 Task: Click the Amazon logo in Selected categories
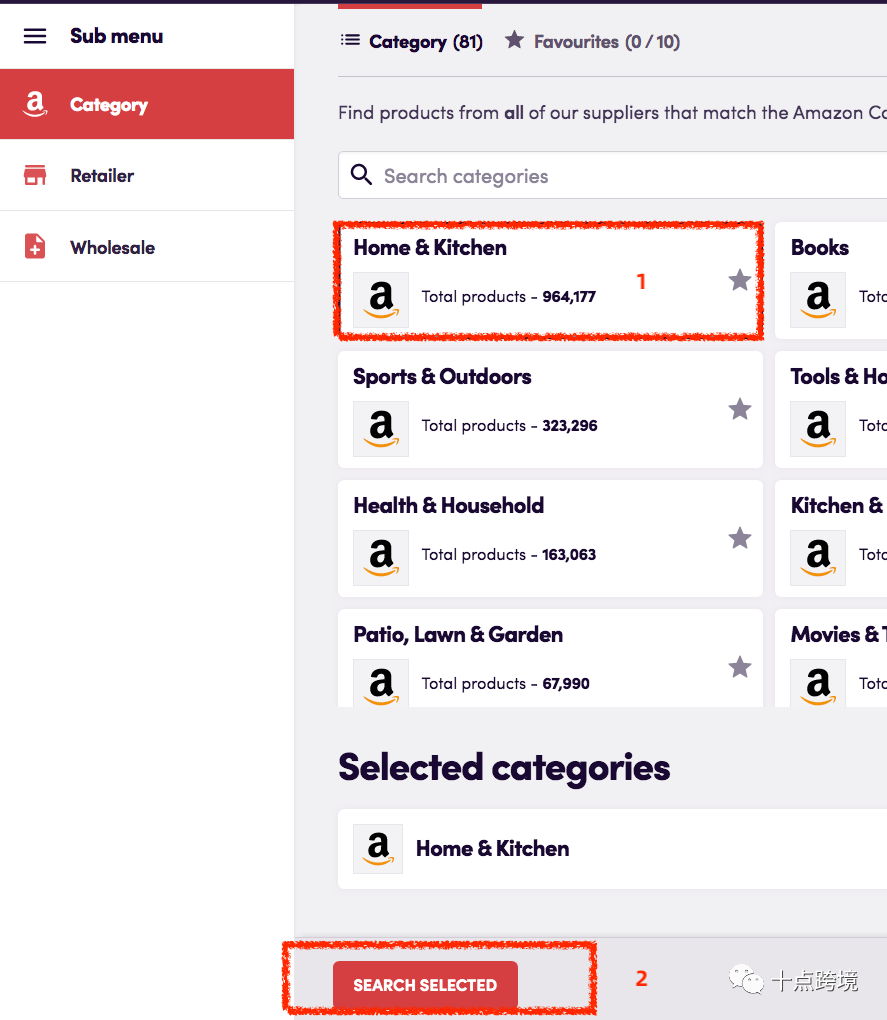tap(378, 849)
